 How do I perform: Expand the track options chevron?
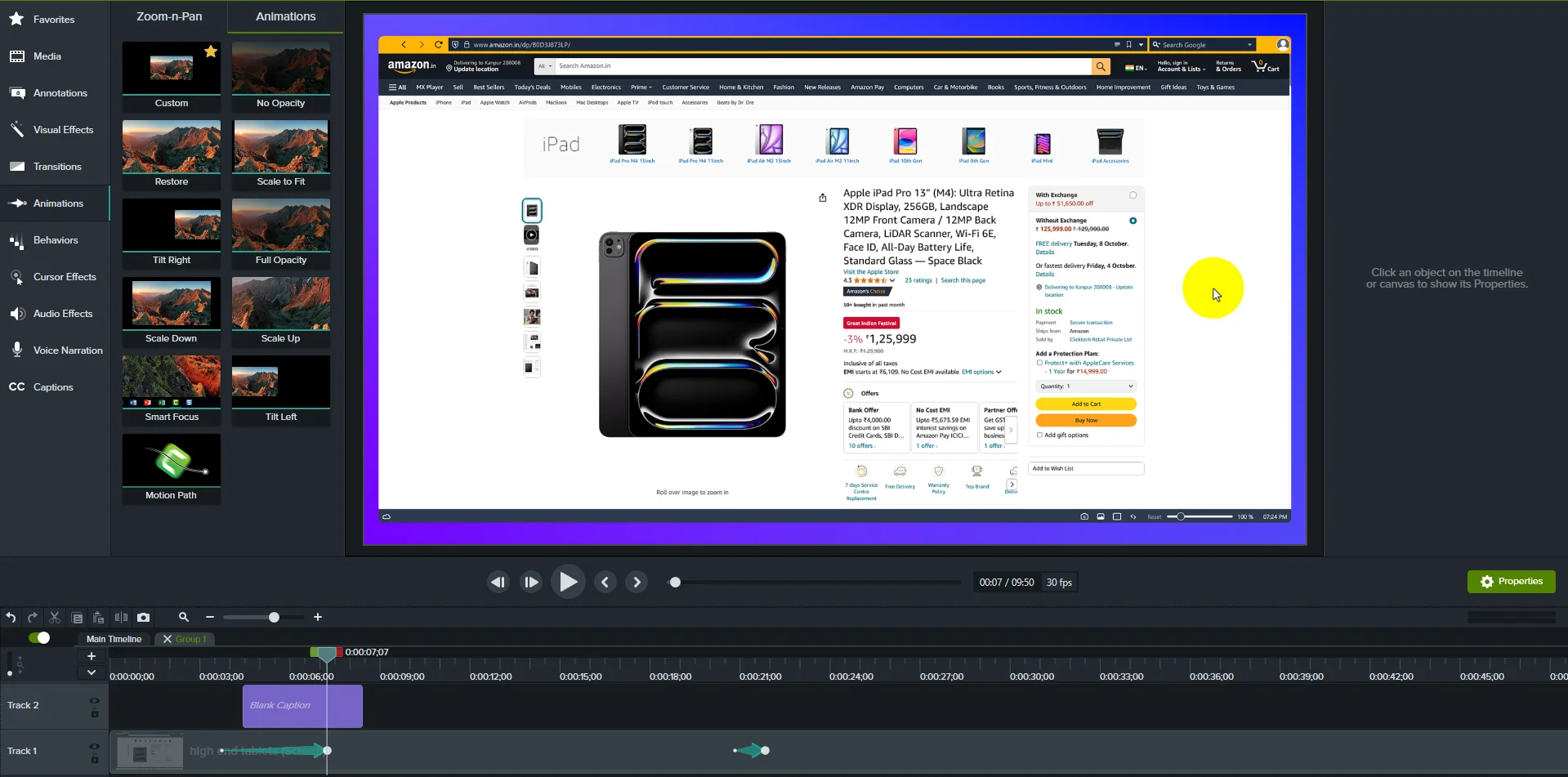coord(92,672)
